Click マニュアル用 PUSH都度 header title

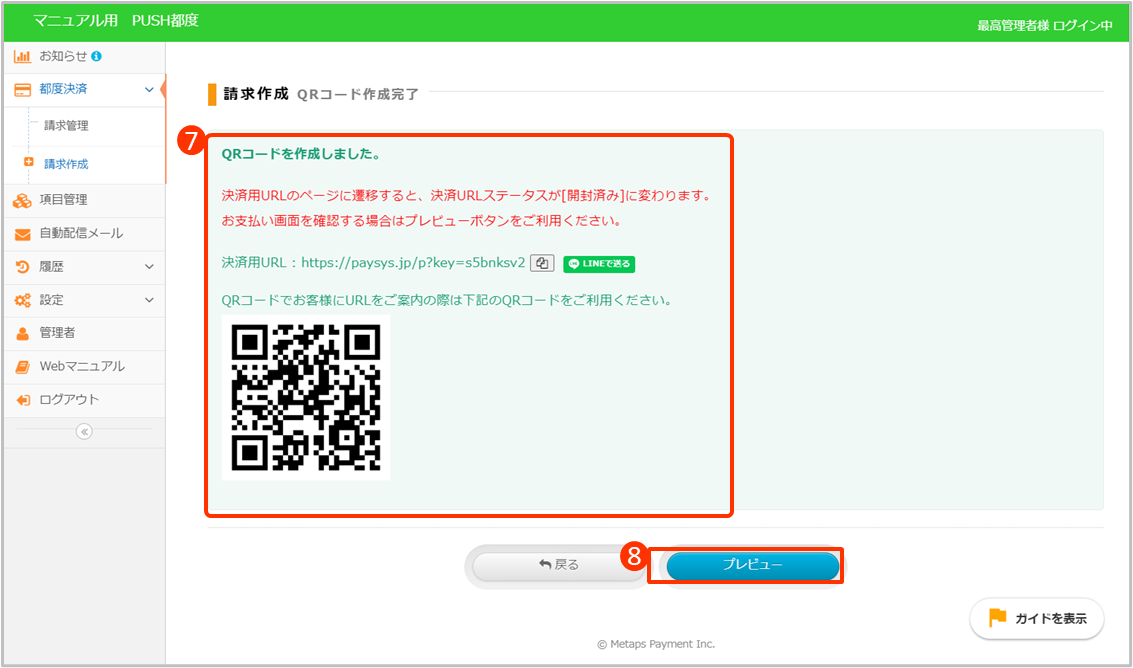click(x=116, y=21)
